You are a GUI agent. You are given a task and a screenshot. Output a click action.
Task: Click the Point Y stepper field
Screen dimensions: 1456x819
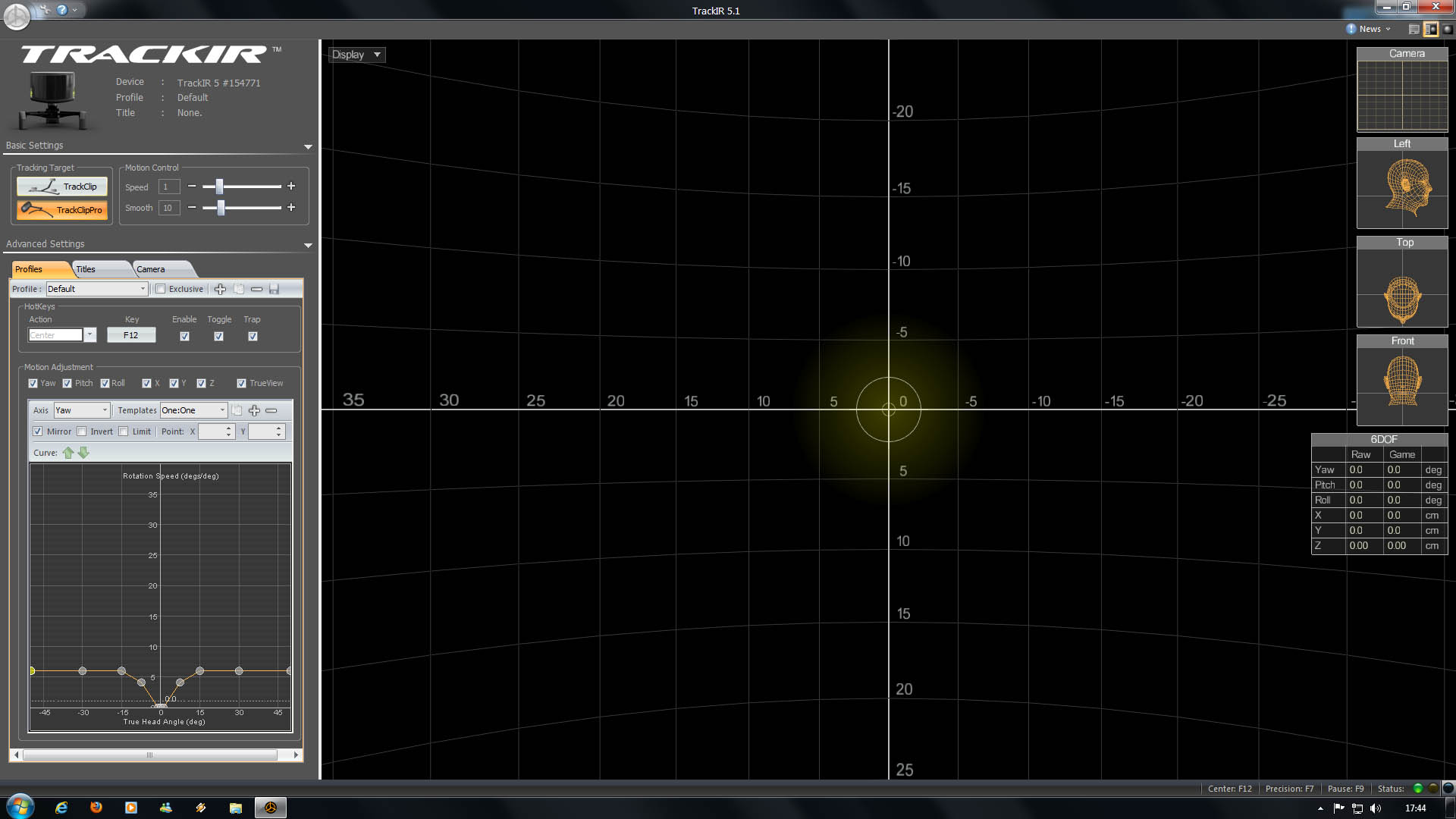coord(266,431)
